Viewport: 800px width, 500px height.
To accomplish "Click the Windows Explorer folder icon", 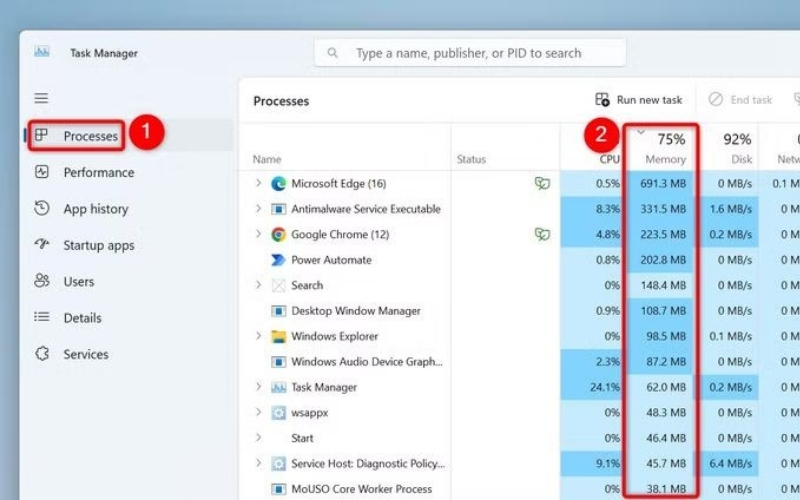I will pos(278,337).
